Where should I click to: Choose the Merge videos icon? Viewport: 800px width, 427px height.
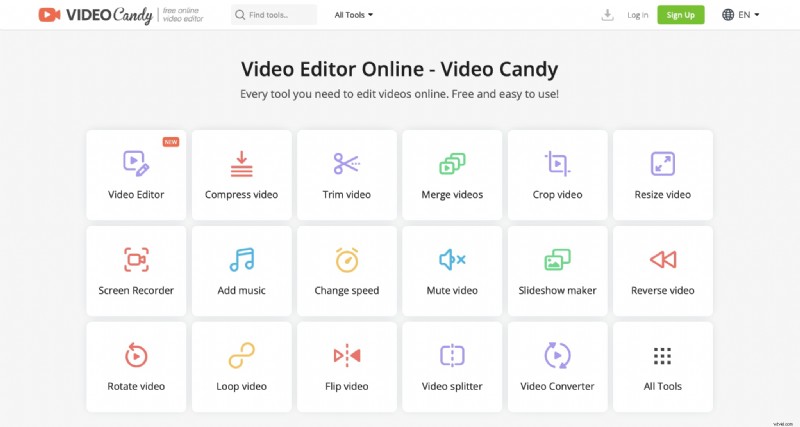[x=452, y=164]
